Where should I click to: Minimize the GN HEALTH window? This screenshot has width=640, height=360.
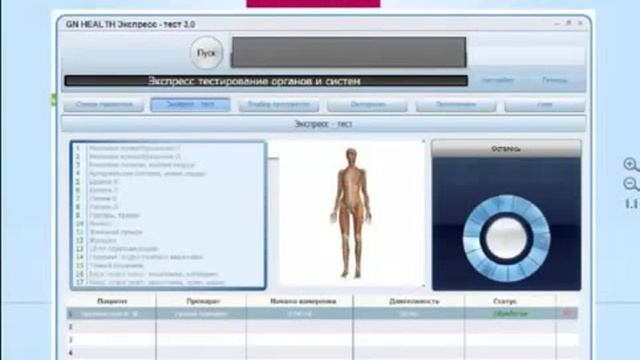(557, 24)
